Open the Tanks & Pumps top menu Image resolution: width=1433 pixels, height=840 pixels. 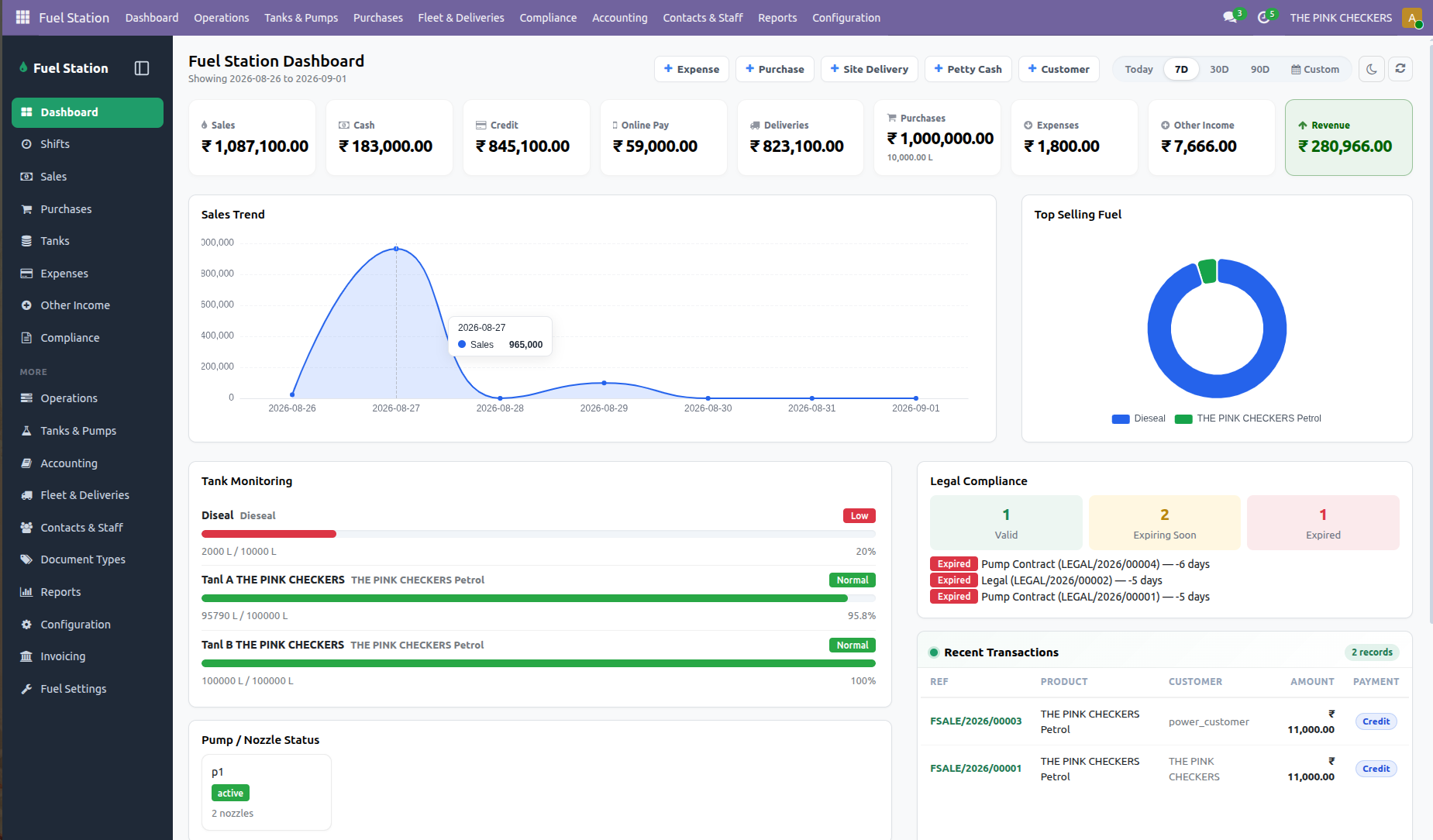click(x=301, y=18)
